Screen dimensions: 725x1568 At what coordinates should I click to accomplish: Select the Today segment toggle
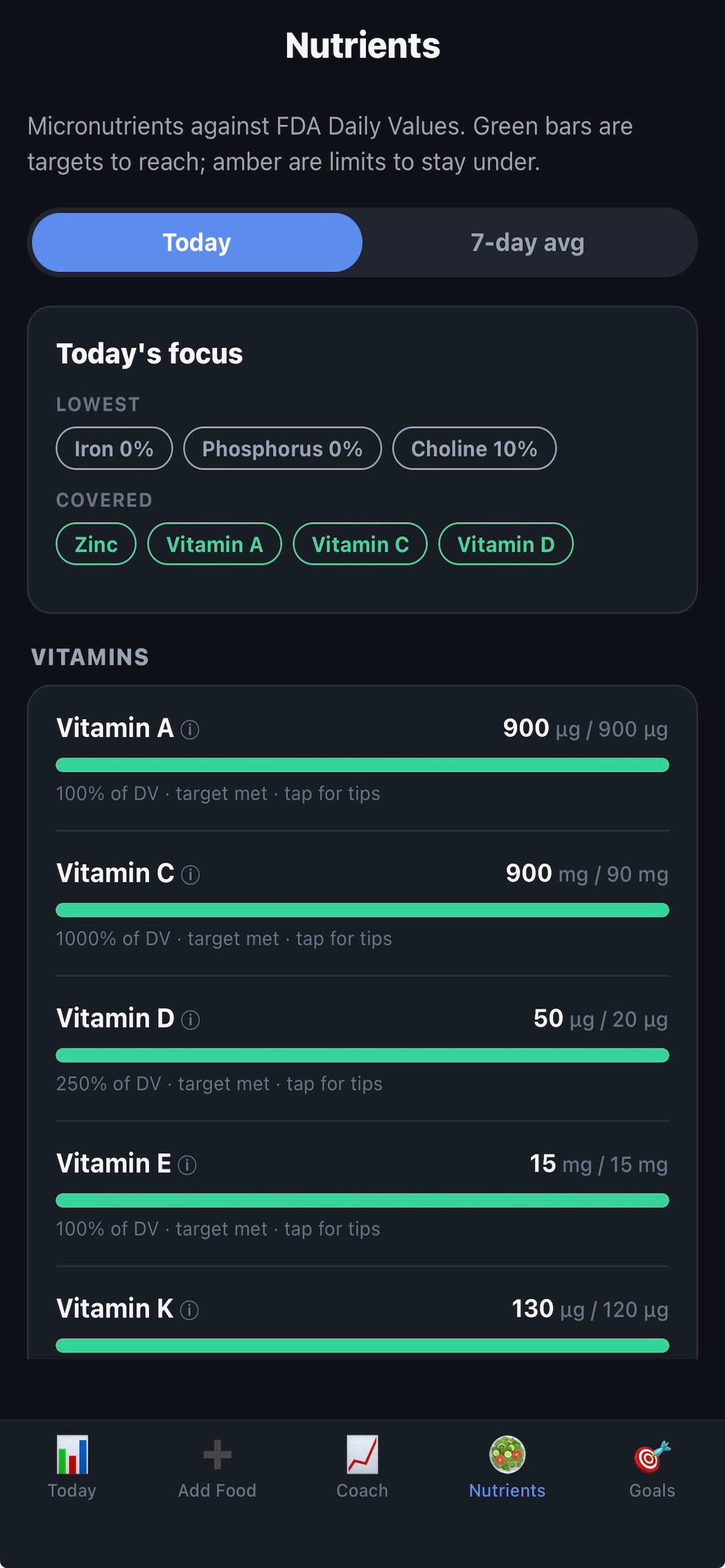click(196, 242)
